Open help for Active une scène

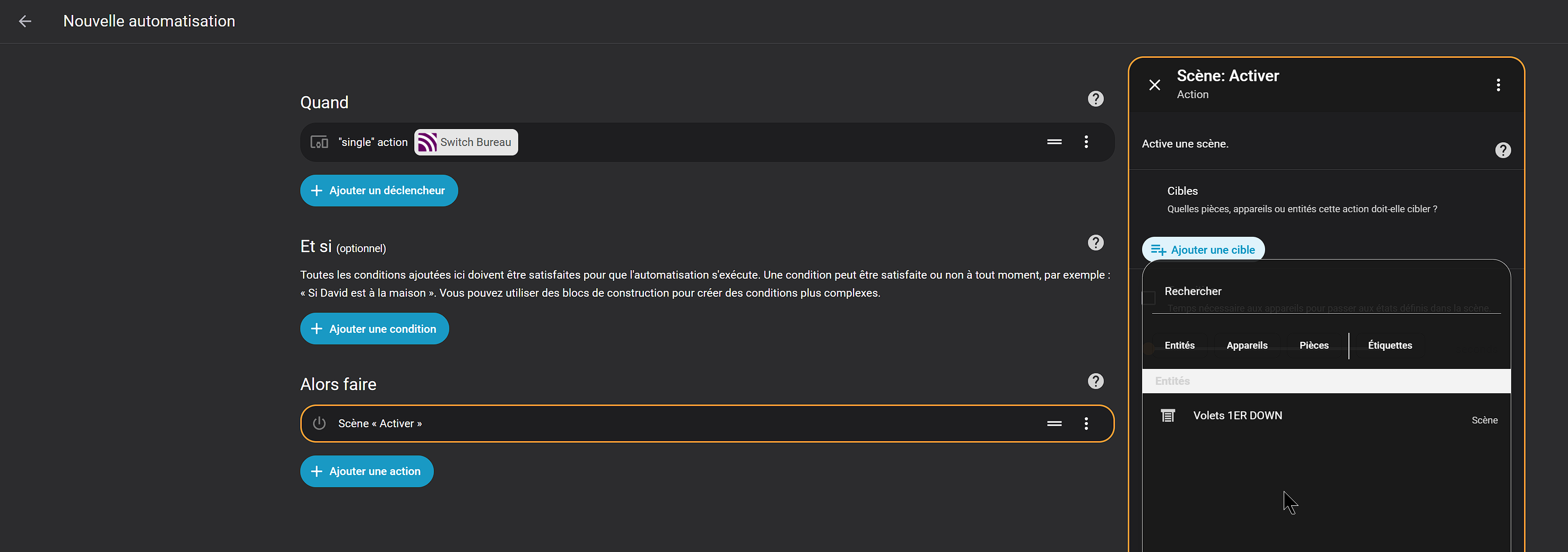coord(1502,150)
